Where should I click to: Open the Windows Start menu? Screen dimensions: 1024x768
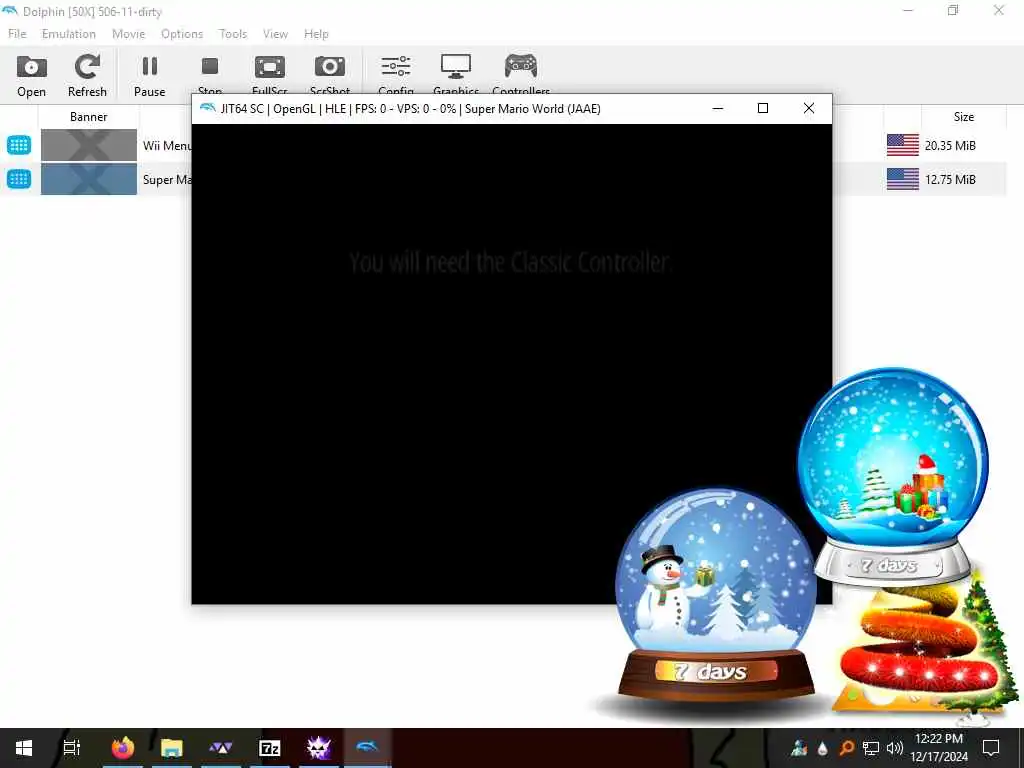(24, 748)
